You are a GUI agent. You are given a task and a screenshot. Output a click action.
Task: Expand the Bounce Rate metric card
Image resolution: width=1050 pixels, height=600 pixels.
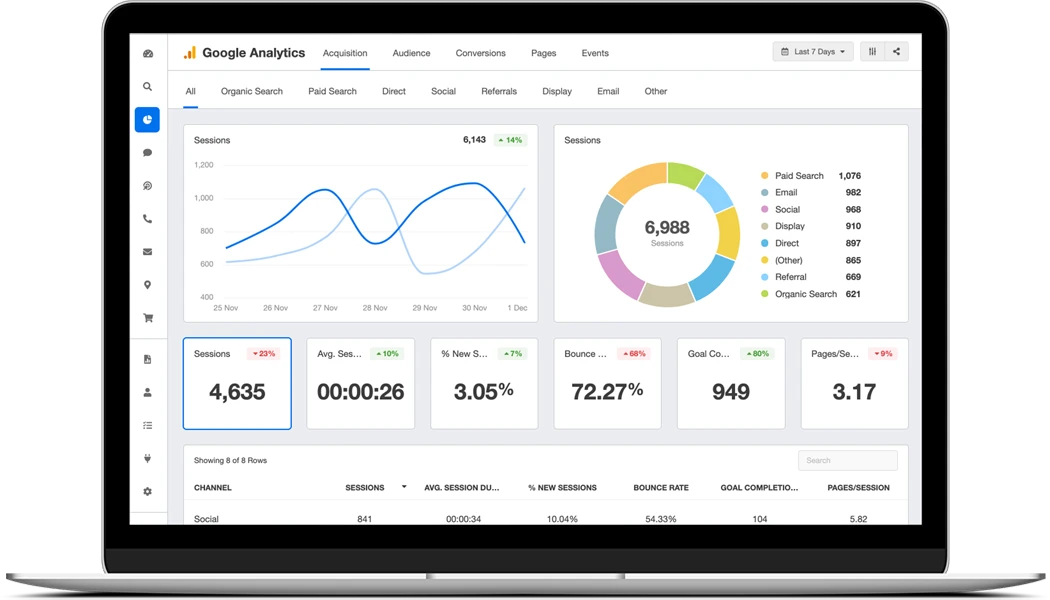pos(608,383)
